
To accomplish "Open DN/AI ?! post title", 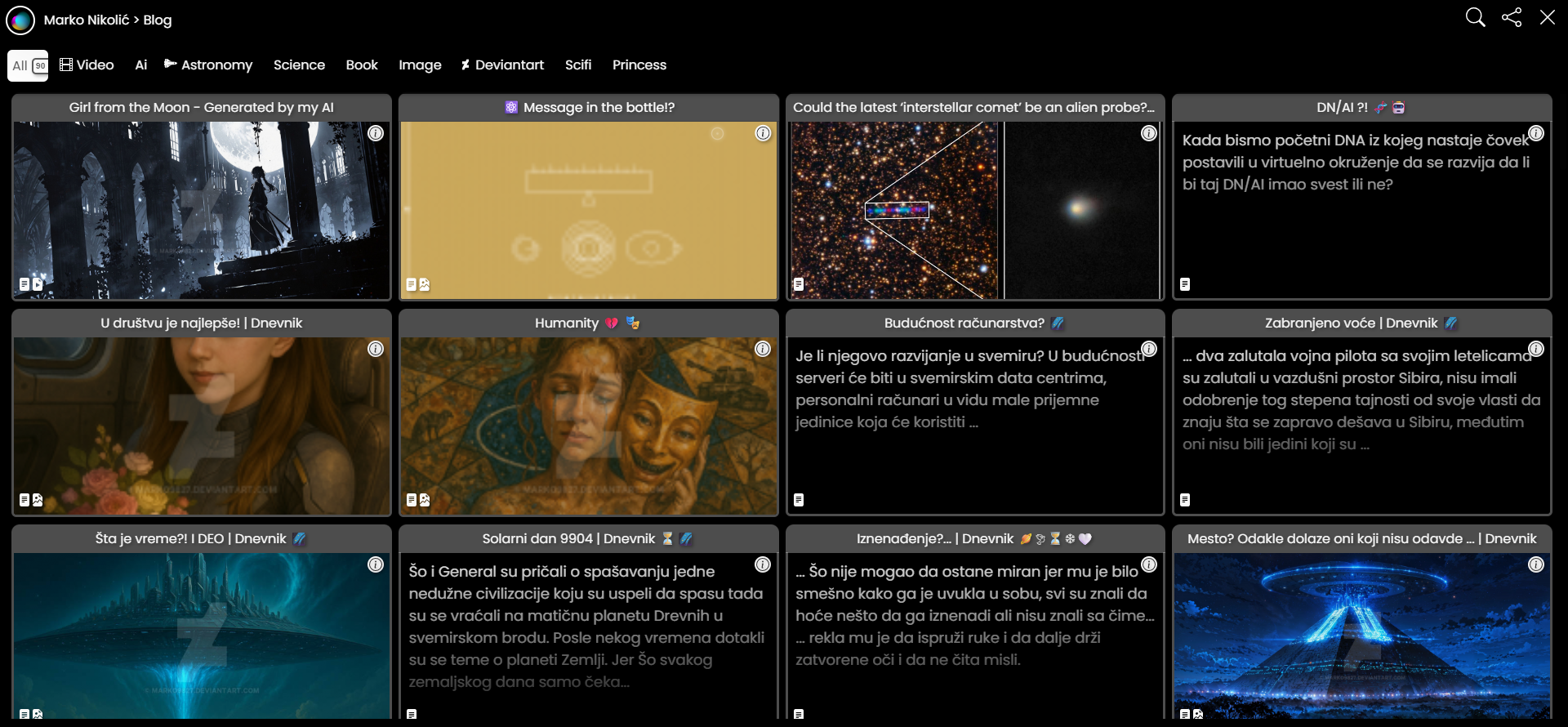I will click(x=1361, y=107).
